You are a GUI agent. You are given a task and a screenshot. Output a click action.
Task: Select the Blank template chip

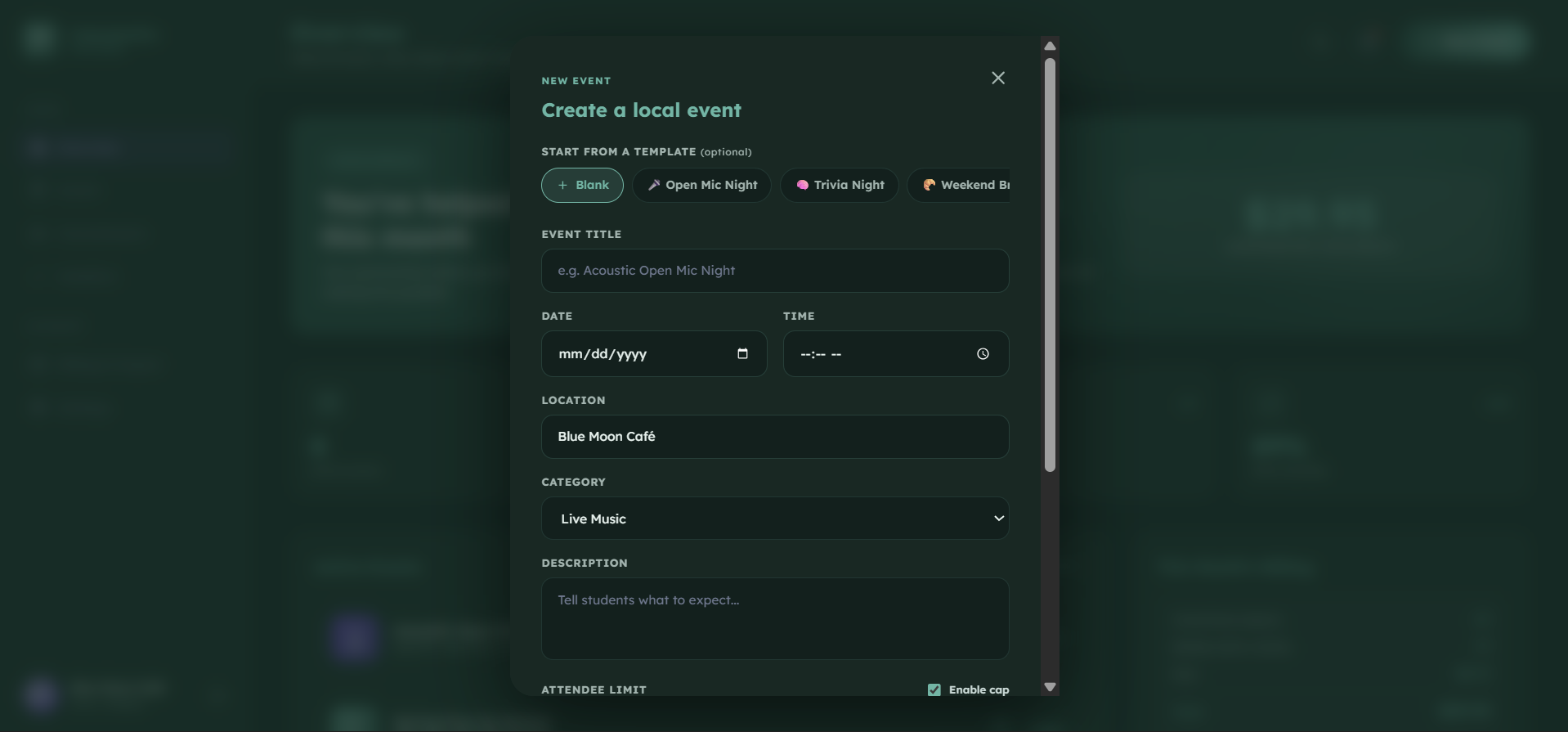pos(582,185)
